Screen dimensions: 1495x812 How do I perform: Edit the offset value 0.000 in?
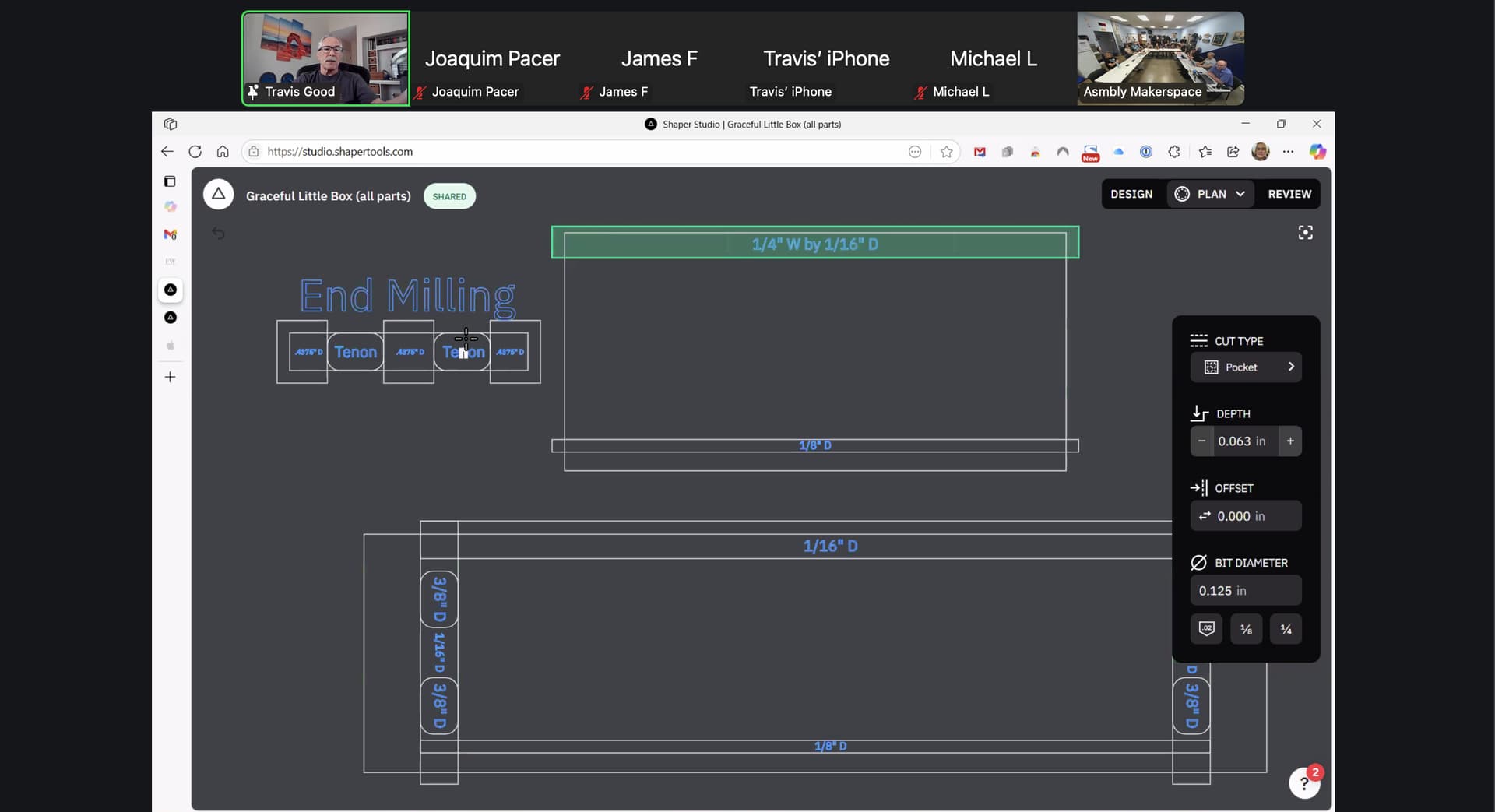tap(1246, 516)
